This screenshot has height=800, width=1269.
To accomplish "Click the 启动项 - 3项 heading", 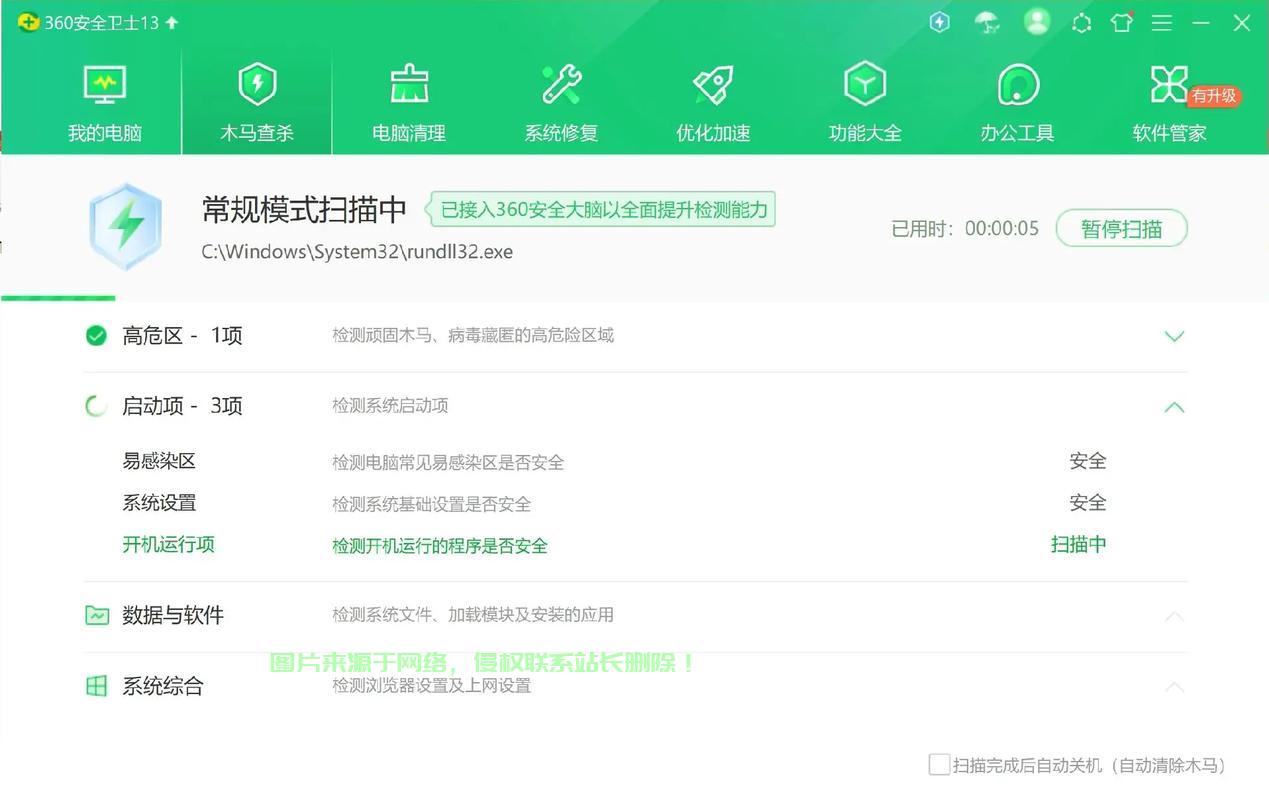I will pyautogui.click(x=182, y=406).
